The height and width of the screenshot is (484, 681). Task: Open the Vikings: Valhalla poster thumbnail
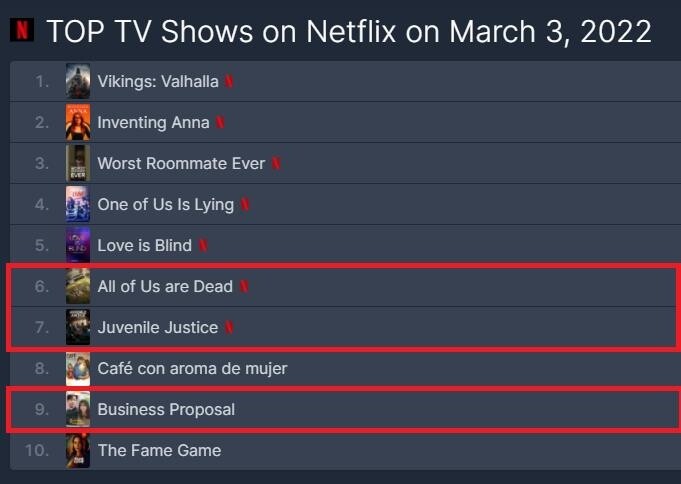78,81
